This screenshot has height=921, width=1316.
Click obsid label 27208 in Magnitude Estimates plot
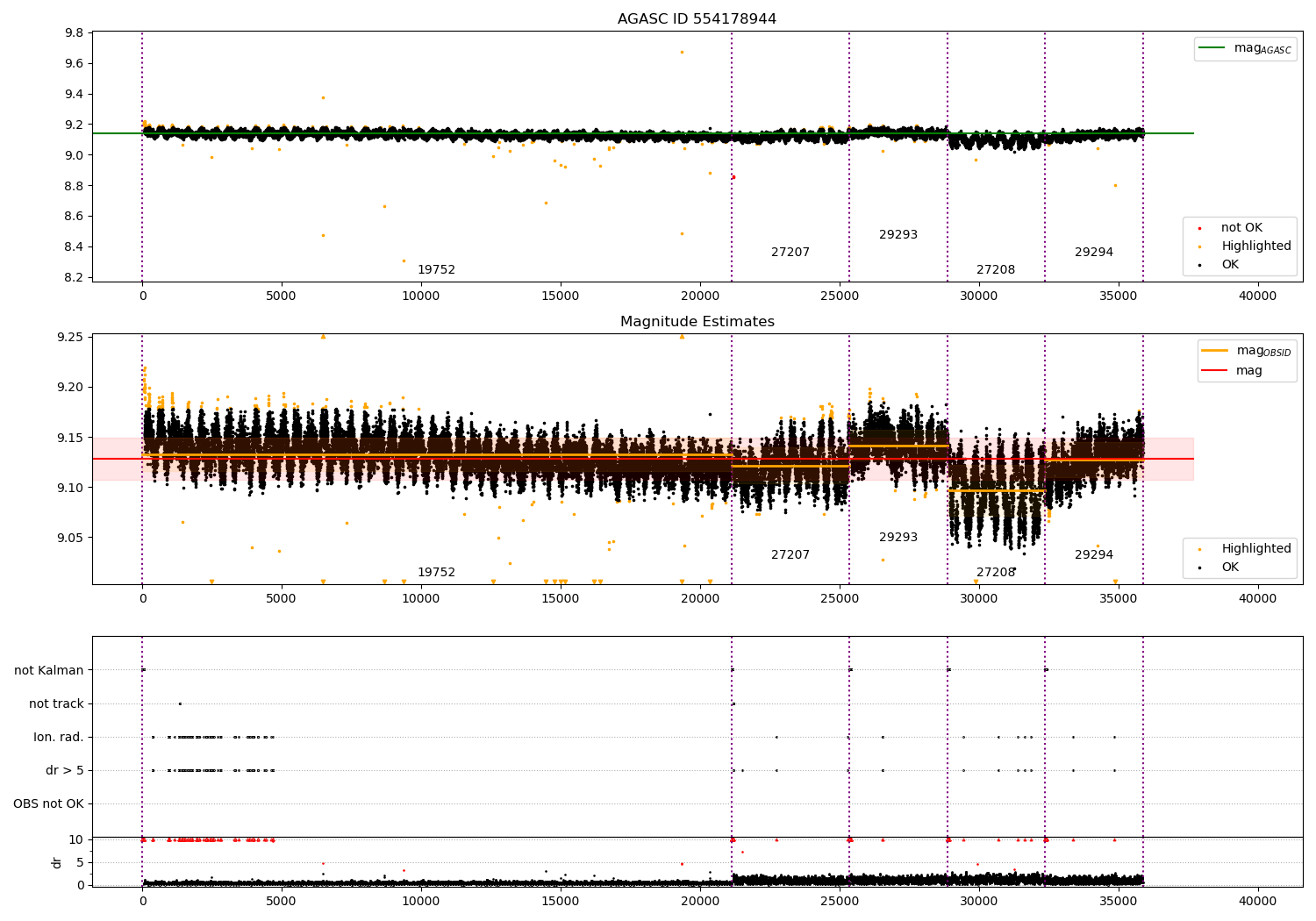pos(996,573)
